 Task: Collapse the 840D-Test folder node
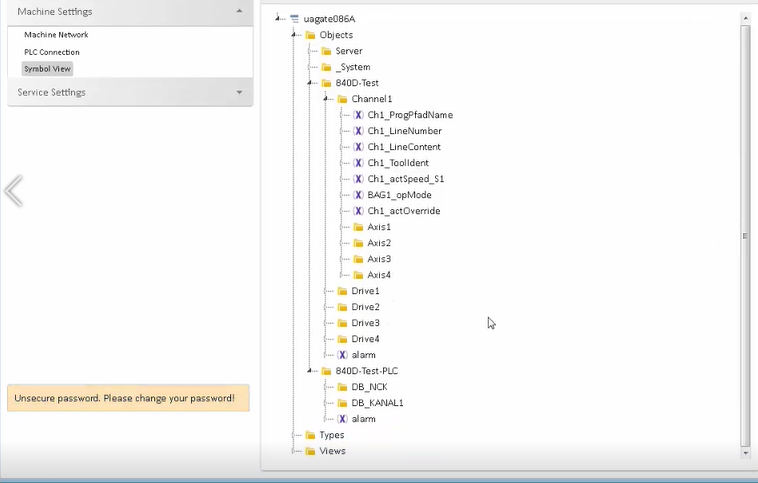tap(311, 83)
